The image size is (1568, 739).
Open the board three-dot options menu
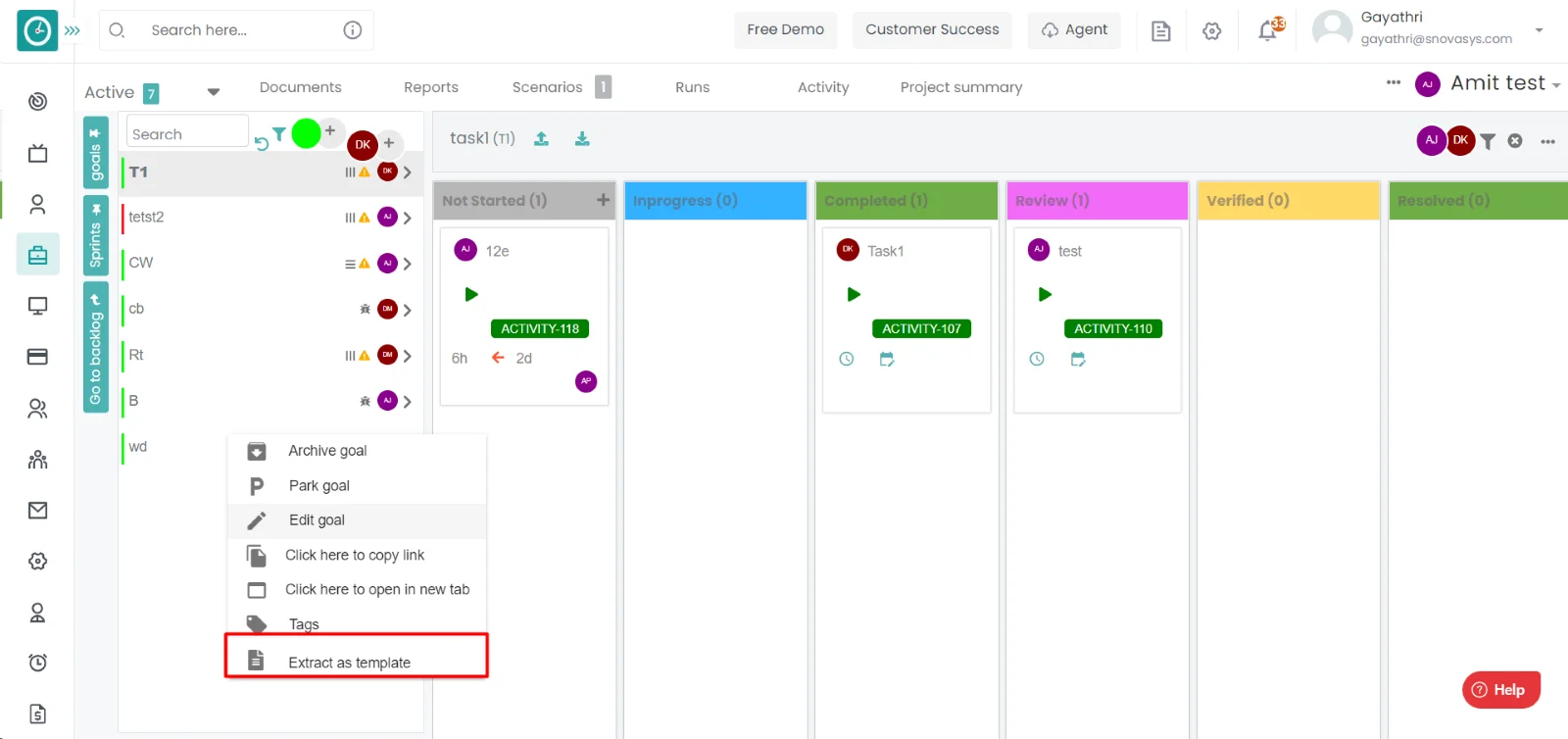click(x=1547, y=142)
